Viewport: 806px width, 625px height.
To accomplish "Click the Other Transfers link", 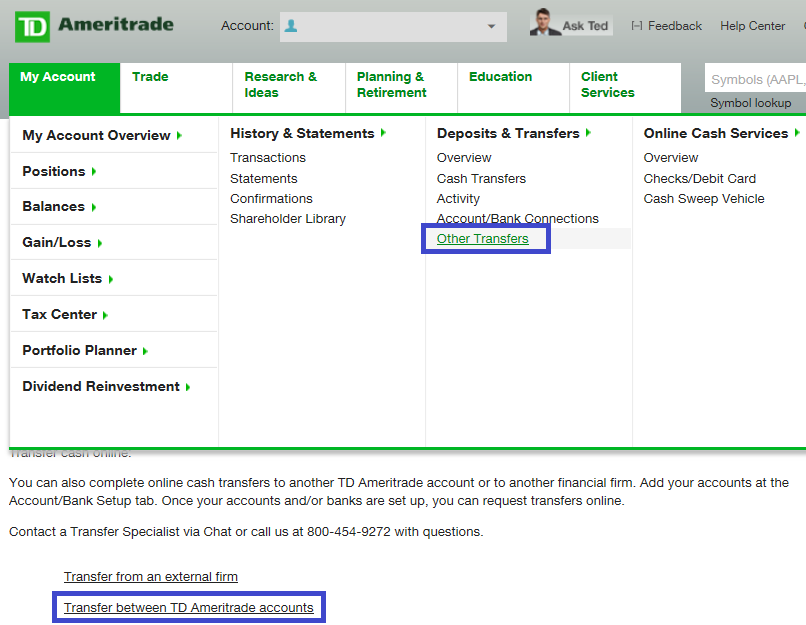I will [485, 238].
